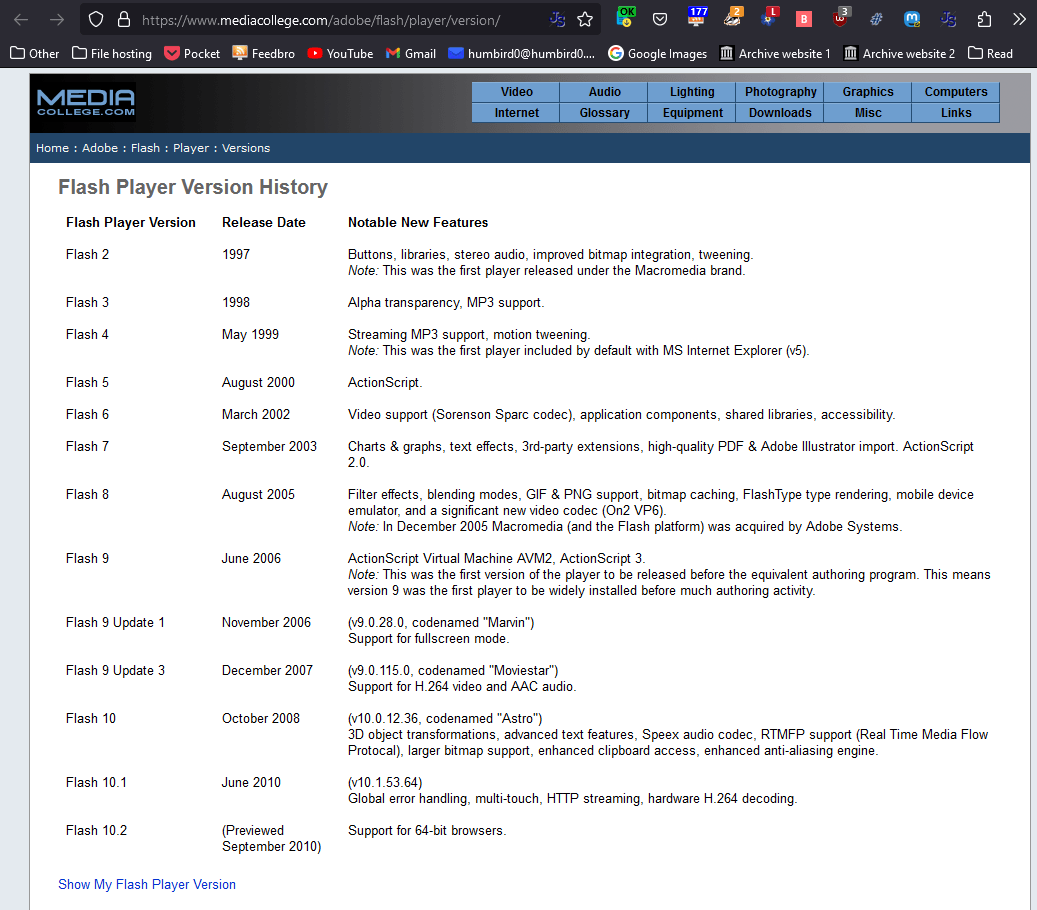Click the Show My Flash Player Version link
This screenshot has height=910, width=1037.
pos(147,884)
